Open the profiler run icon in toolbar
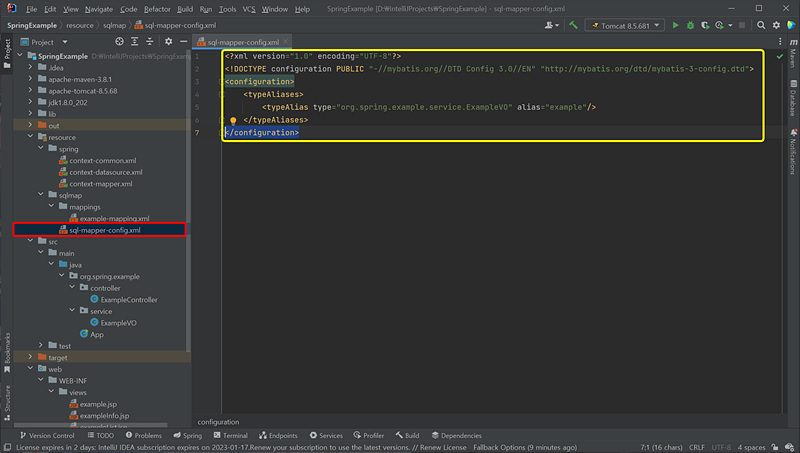 point(719,25)
